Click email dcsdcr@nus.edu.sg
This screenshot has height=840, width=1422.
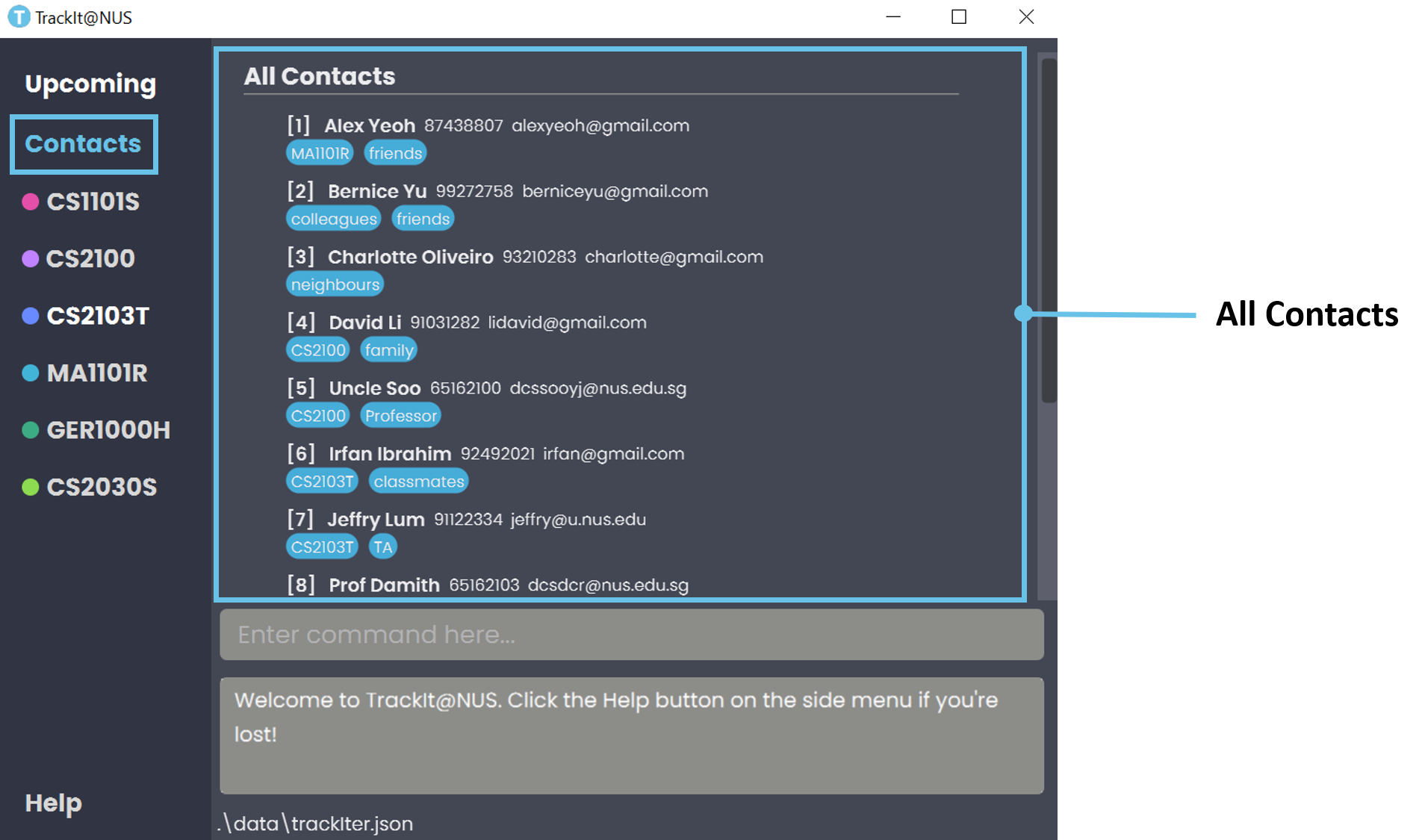[609, 585]
